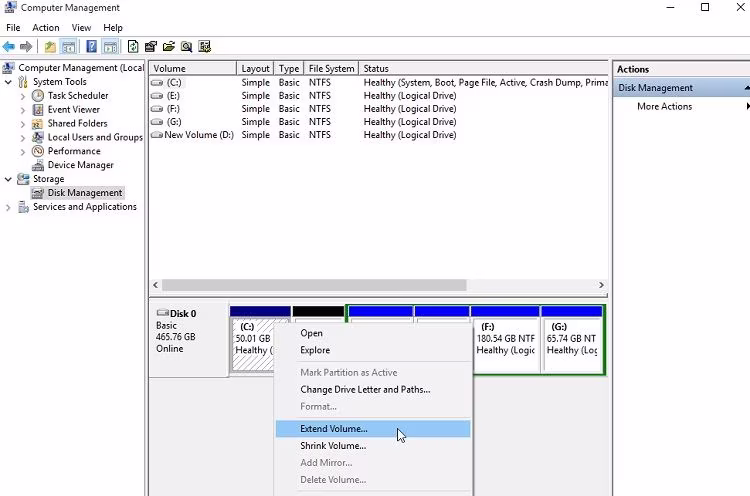Viewport: 750px width, 496px height.
Task: Expand the Event Viewer node
Action: point(22,110)
